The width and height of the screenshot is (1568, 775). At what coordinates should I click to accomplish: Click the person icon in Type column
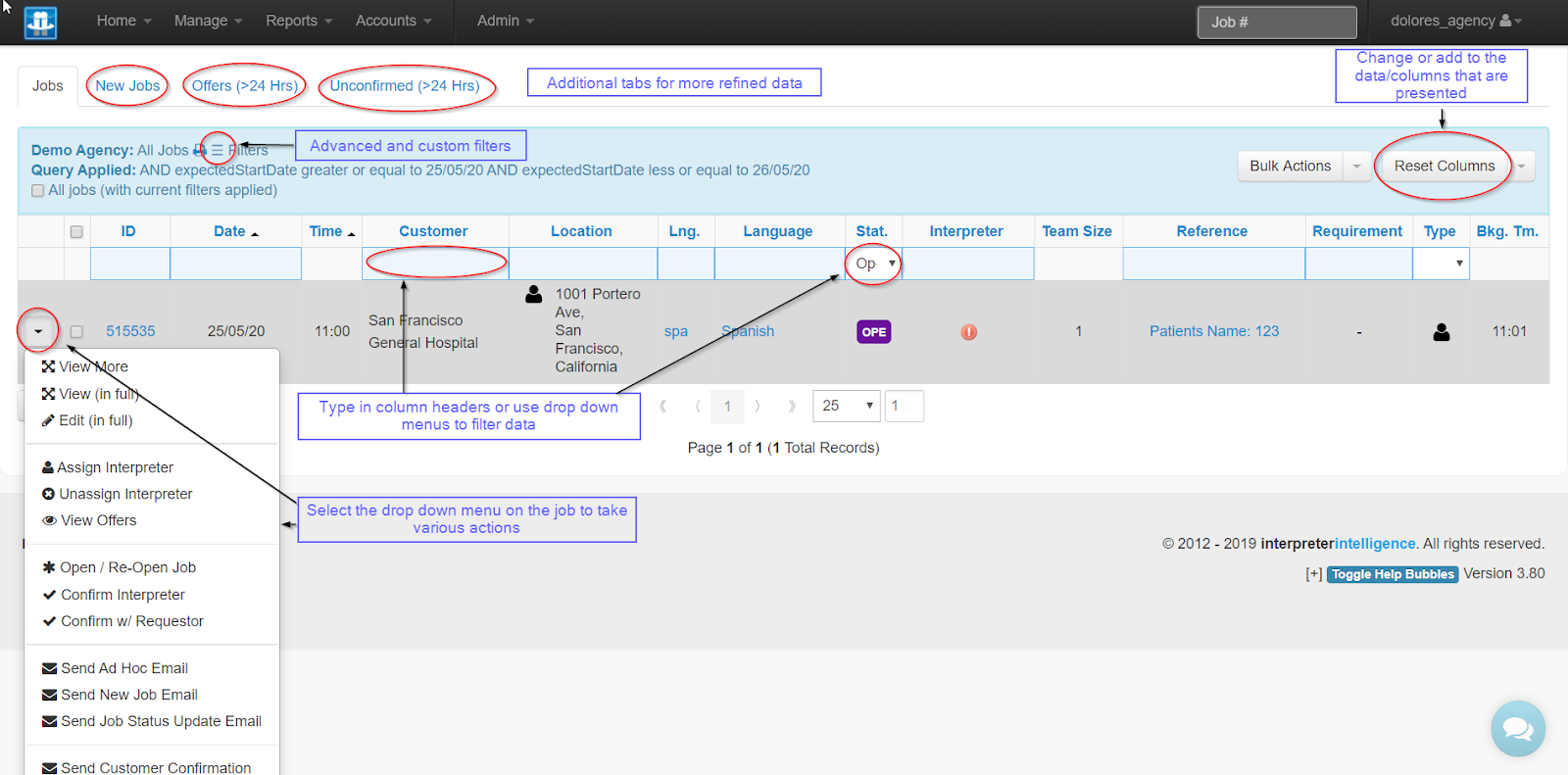(1441, 332)
